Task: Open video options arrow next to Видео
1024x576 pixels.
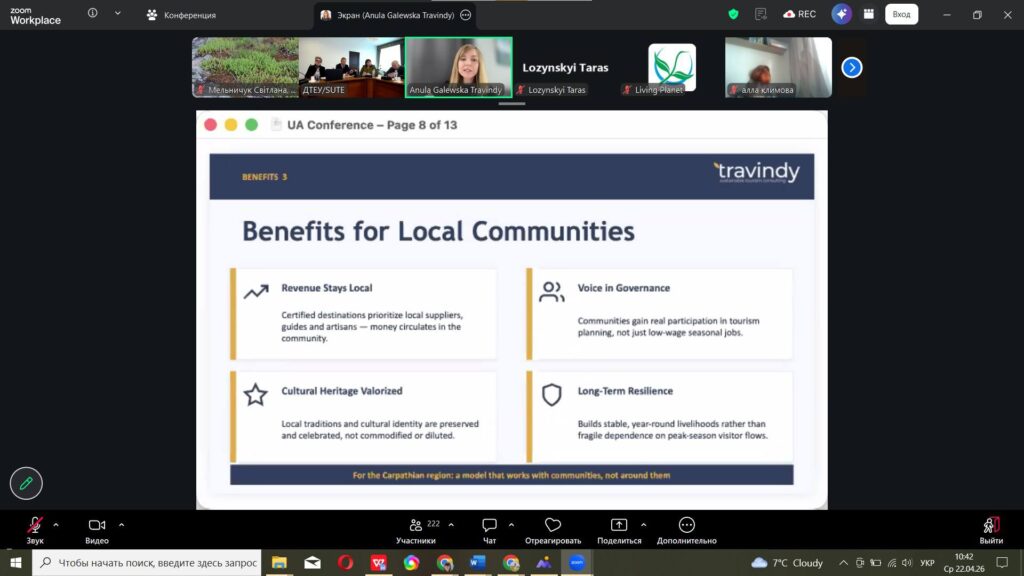Action: click(122, 524)
